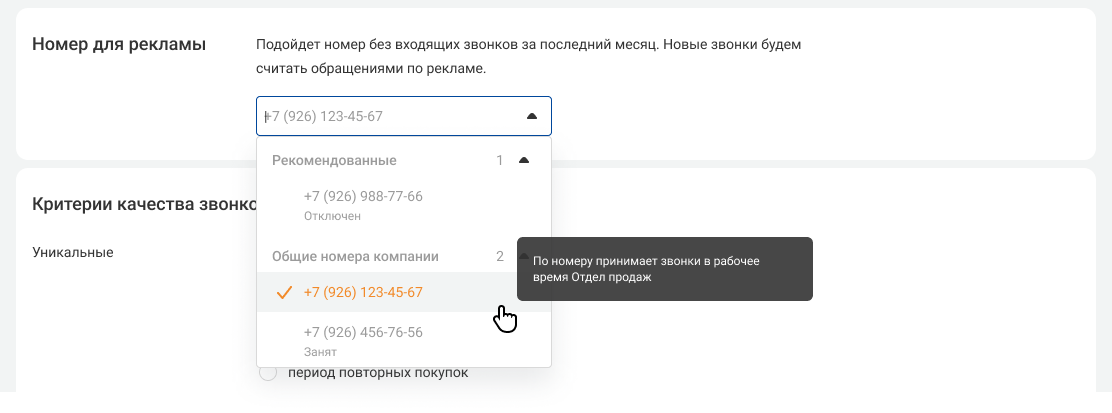Click the Номер для рекламы heading
The height and width of the screenshot is (413, 1112).
point(119,44)
